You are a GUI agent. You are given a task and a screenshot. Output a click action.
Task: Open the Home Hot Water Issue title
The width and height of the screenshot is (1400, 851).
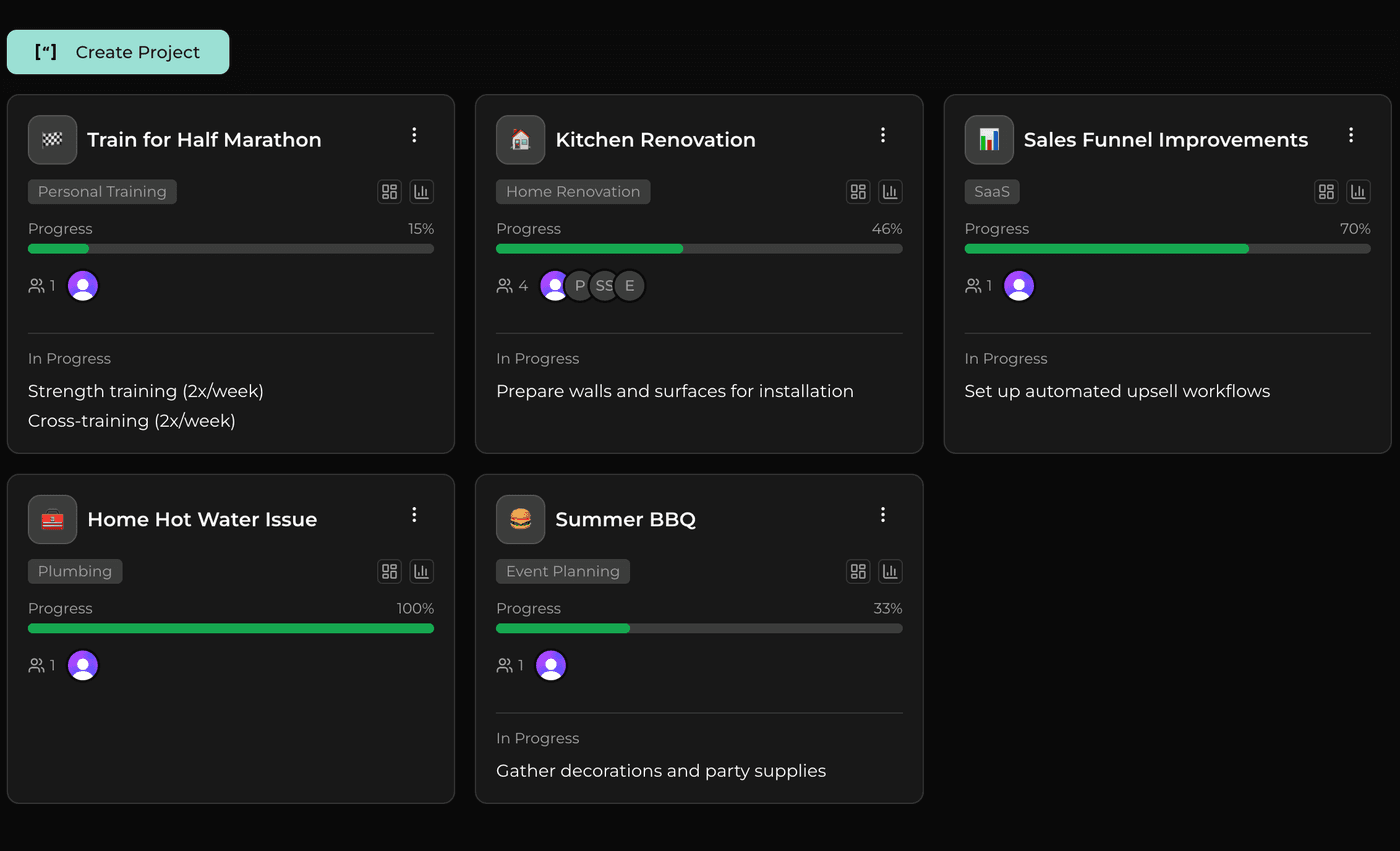202,520
